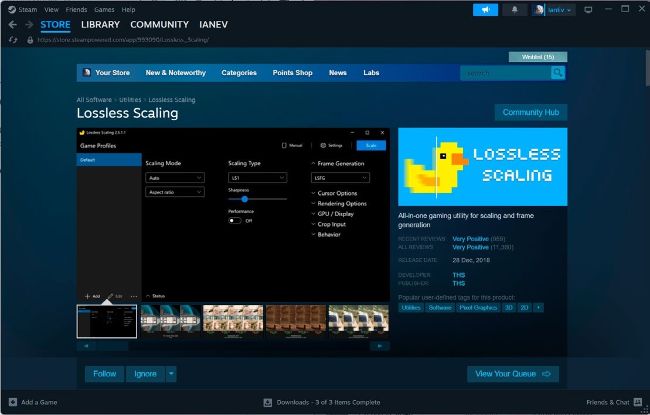This screenshot has height=415, width=650.
Task: Open the New & Noteworthy dropdown
Action: tap(175, 73)
